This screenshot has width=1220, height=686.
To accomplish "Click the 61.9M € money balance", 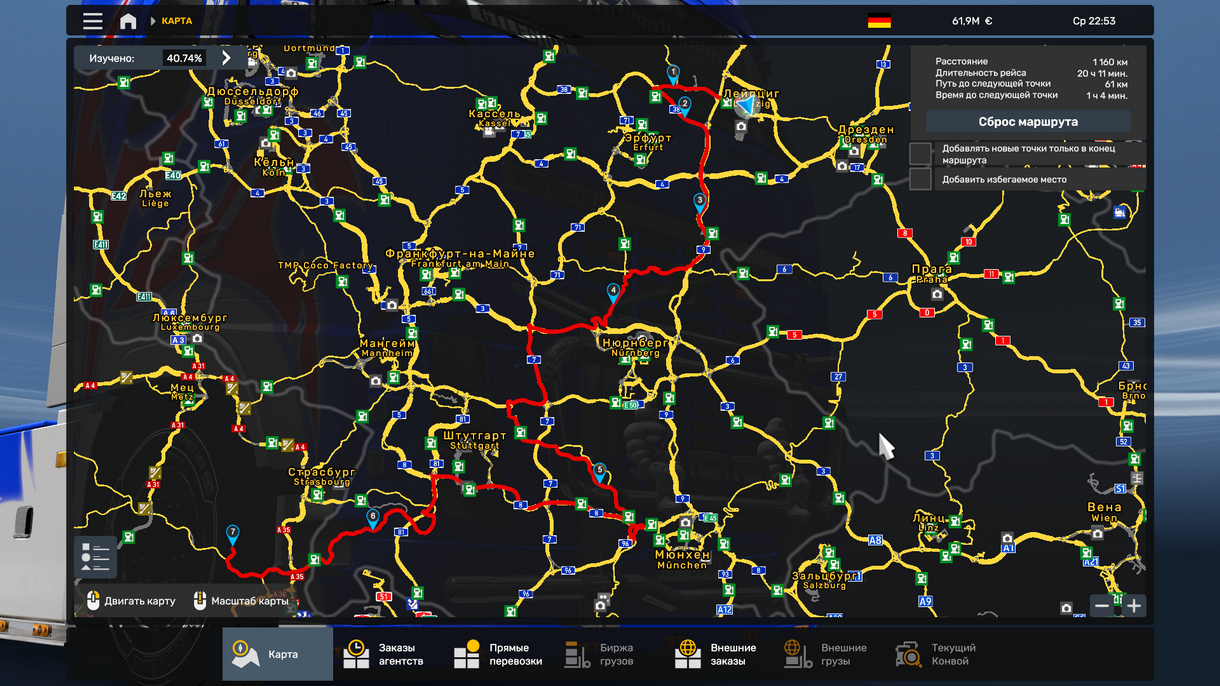I will [972, 21].
